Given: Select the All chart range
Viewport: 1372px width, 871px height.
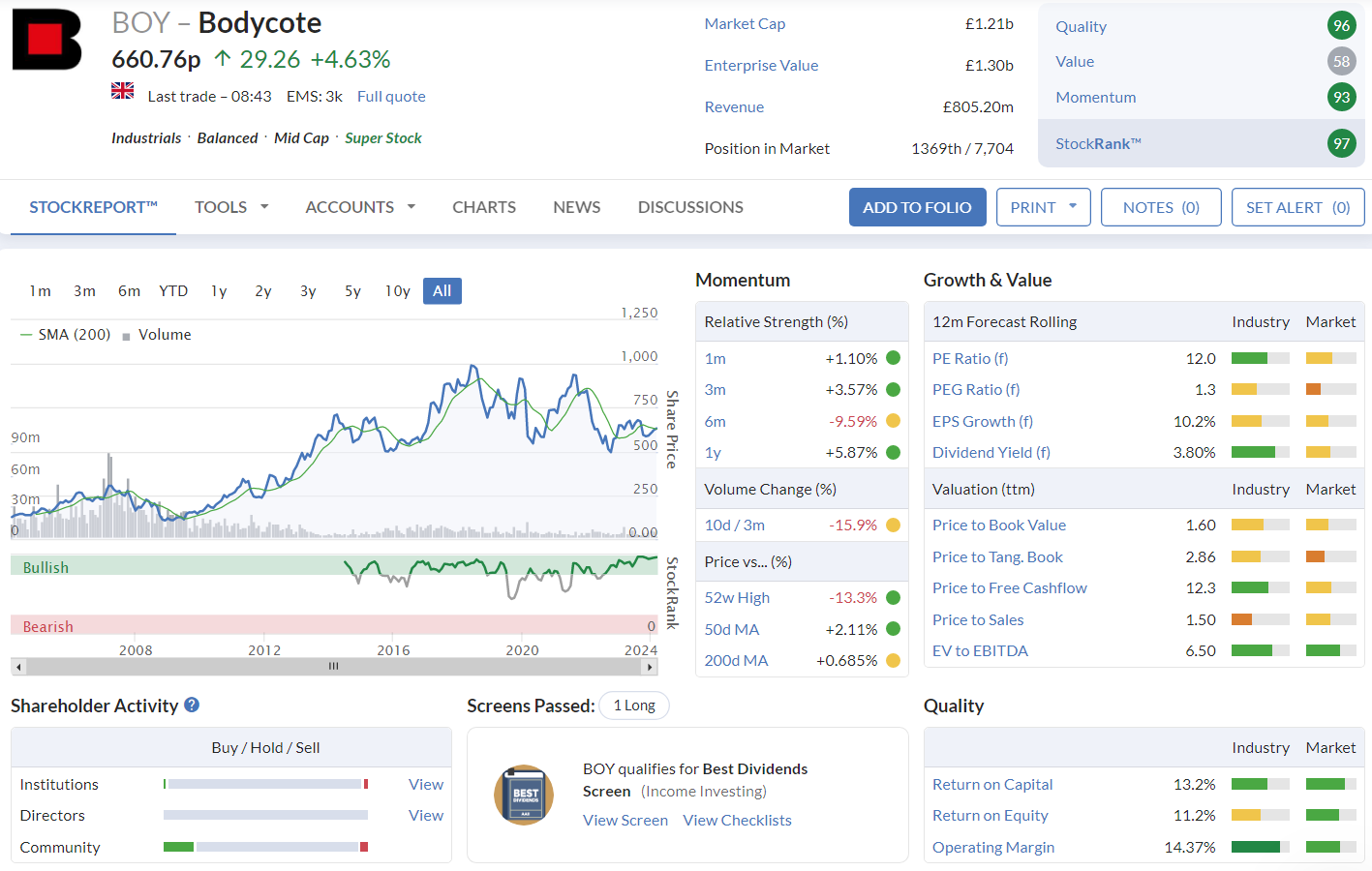Looking at the screenshot, I should click(x=442, y=291).
